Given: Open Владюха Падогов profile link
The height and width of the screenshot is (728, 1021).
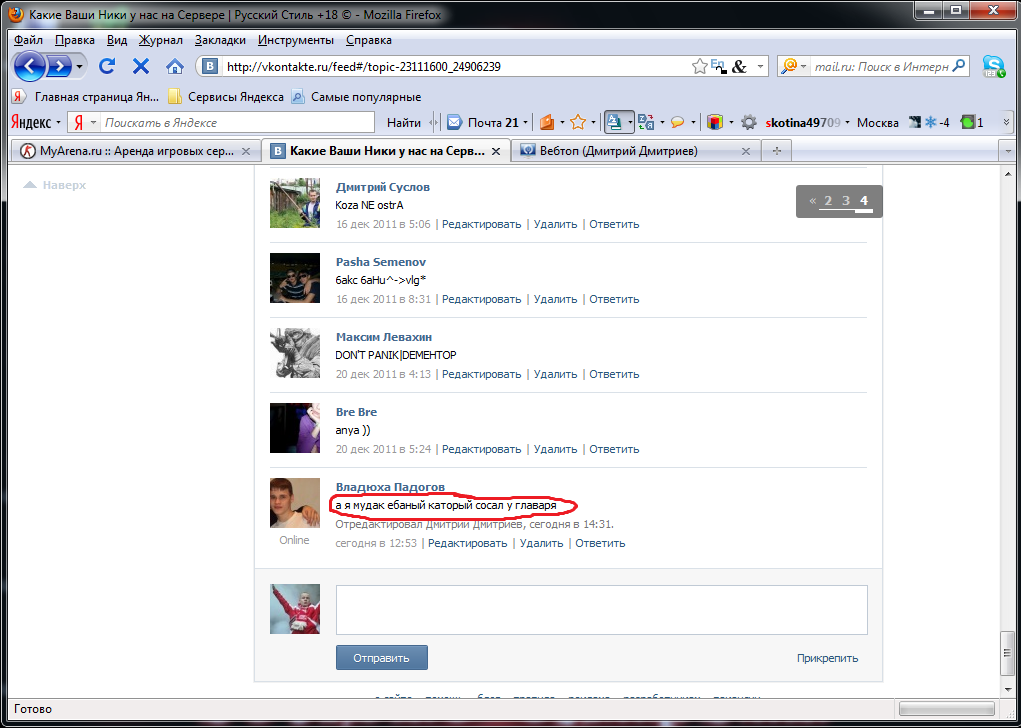Looking at the screenshot, I should pos(390,487).
